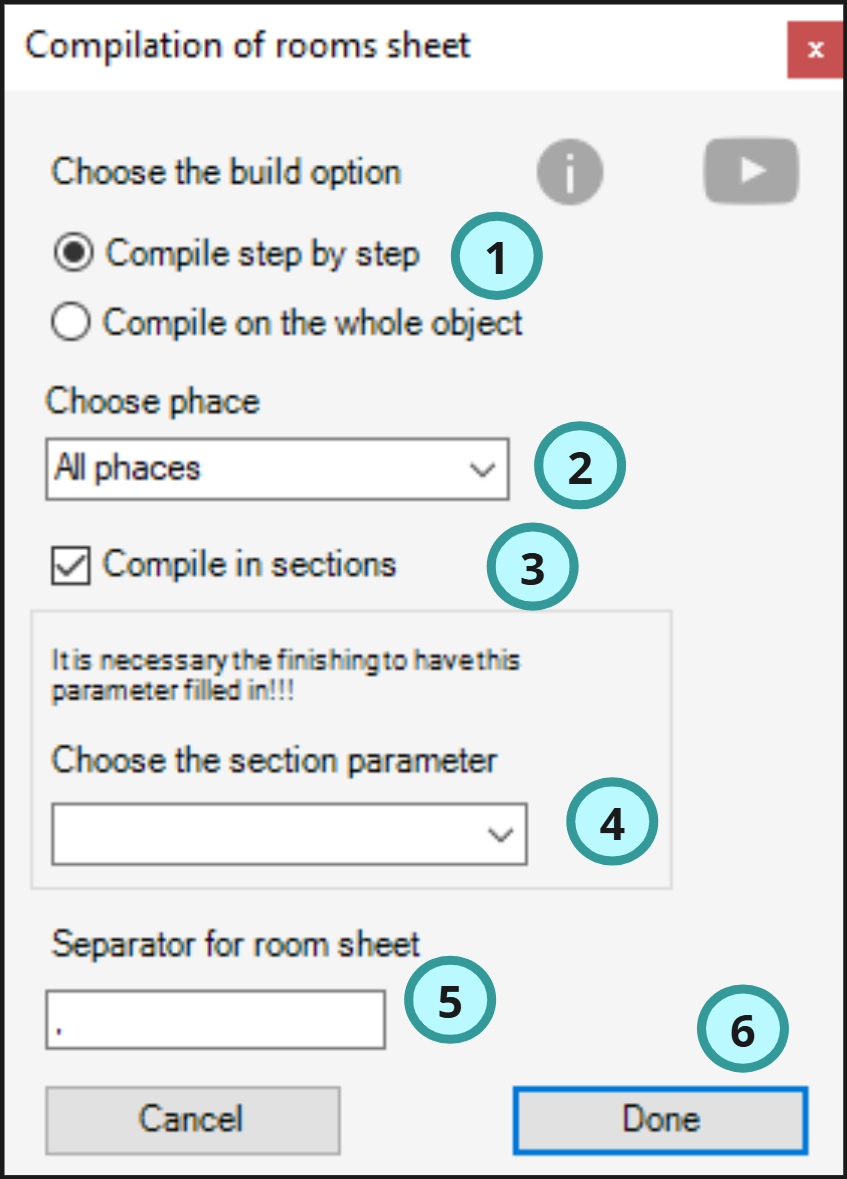Click the numbered callout marker 6

[x=742, y=1029]
